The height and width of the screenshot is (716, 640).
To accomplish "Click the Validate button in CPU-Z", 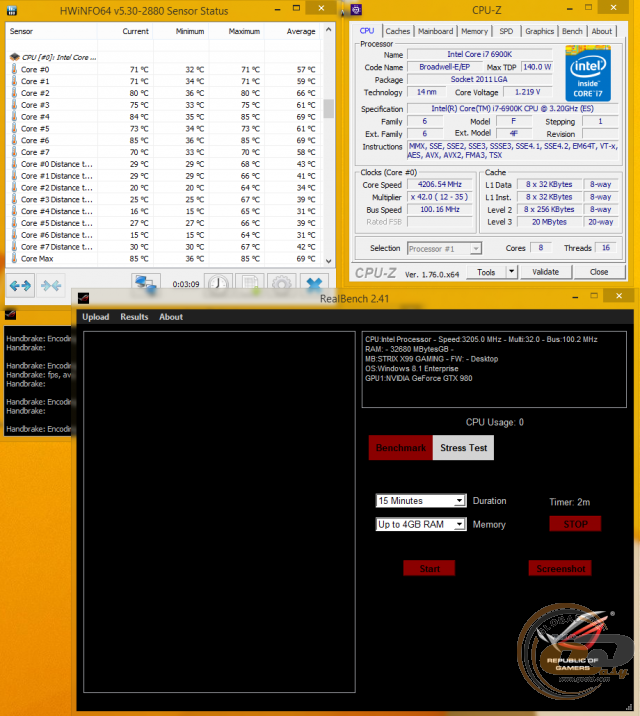I will pyautogui.click(x=545, y=272).
